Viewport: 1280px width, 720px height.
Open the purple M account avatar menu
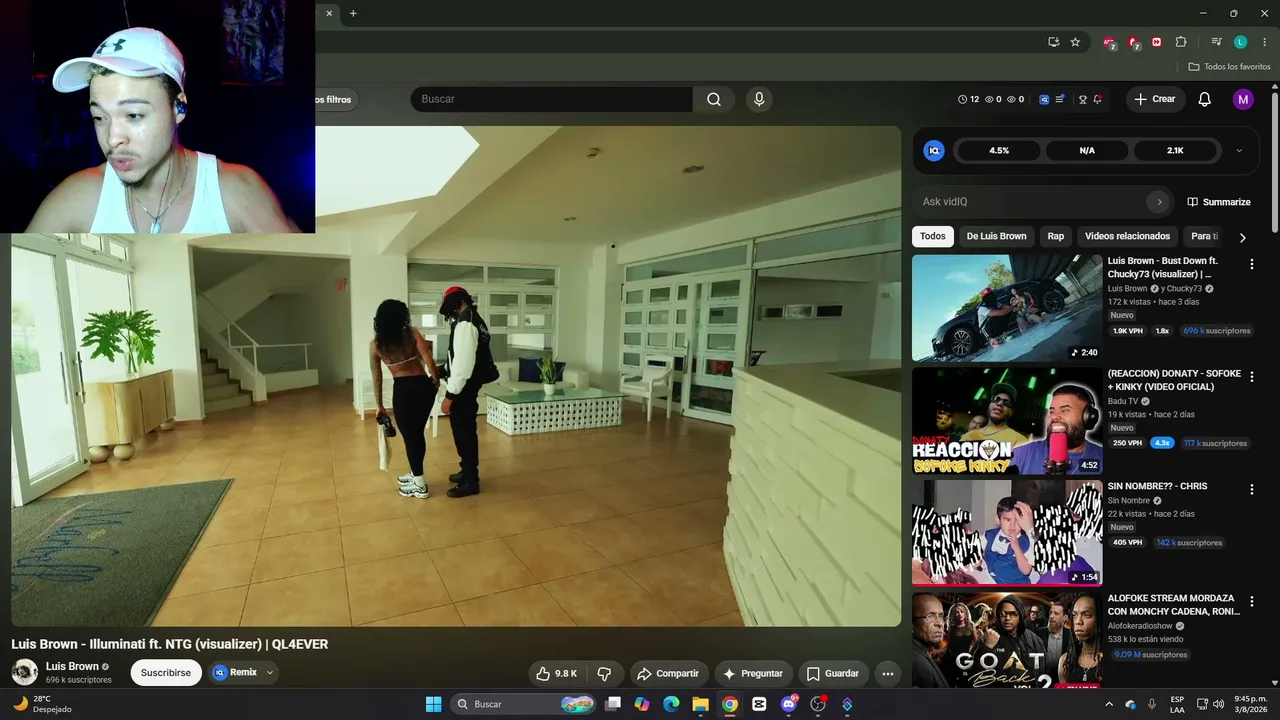(1243, 99)
